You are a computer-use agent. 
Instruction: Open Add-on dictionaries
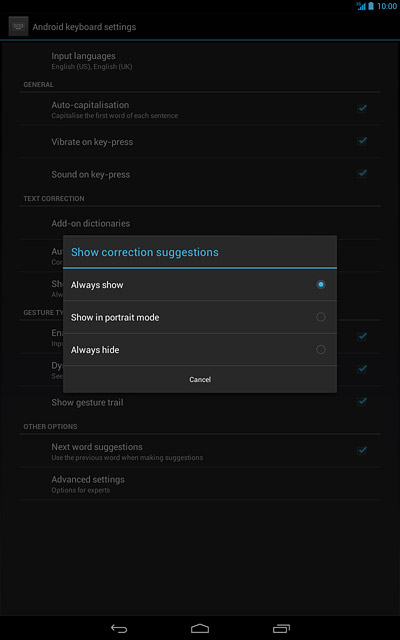click(200, 223)
